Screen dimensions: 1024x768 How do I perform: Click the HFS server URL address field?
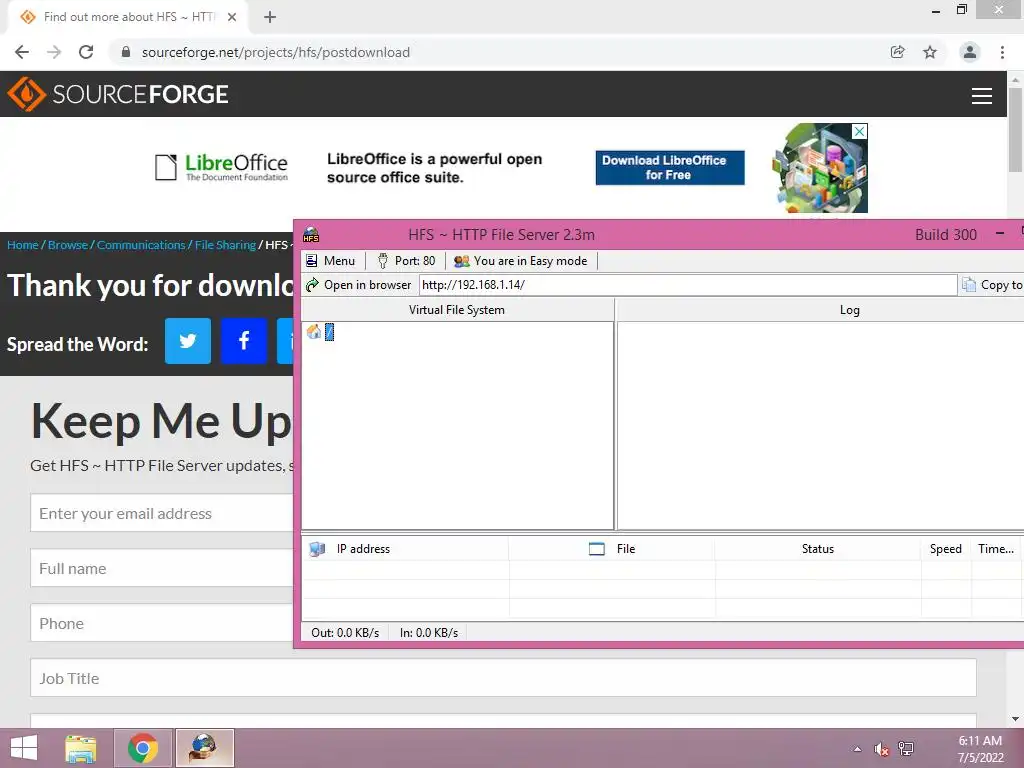click(688, 285)
